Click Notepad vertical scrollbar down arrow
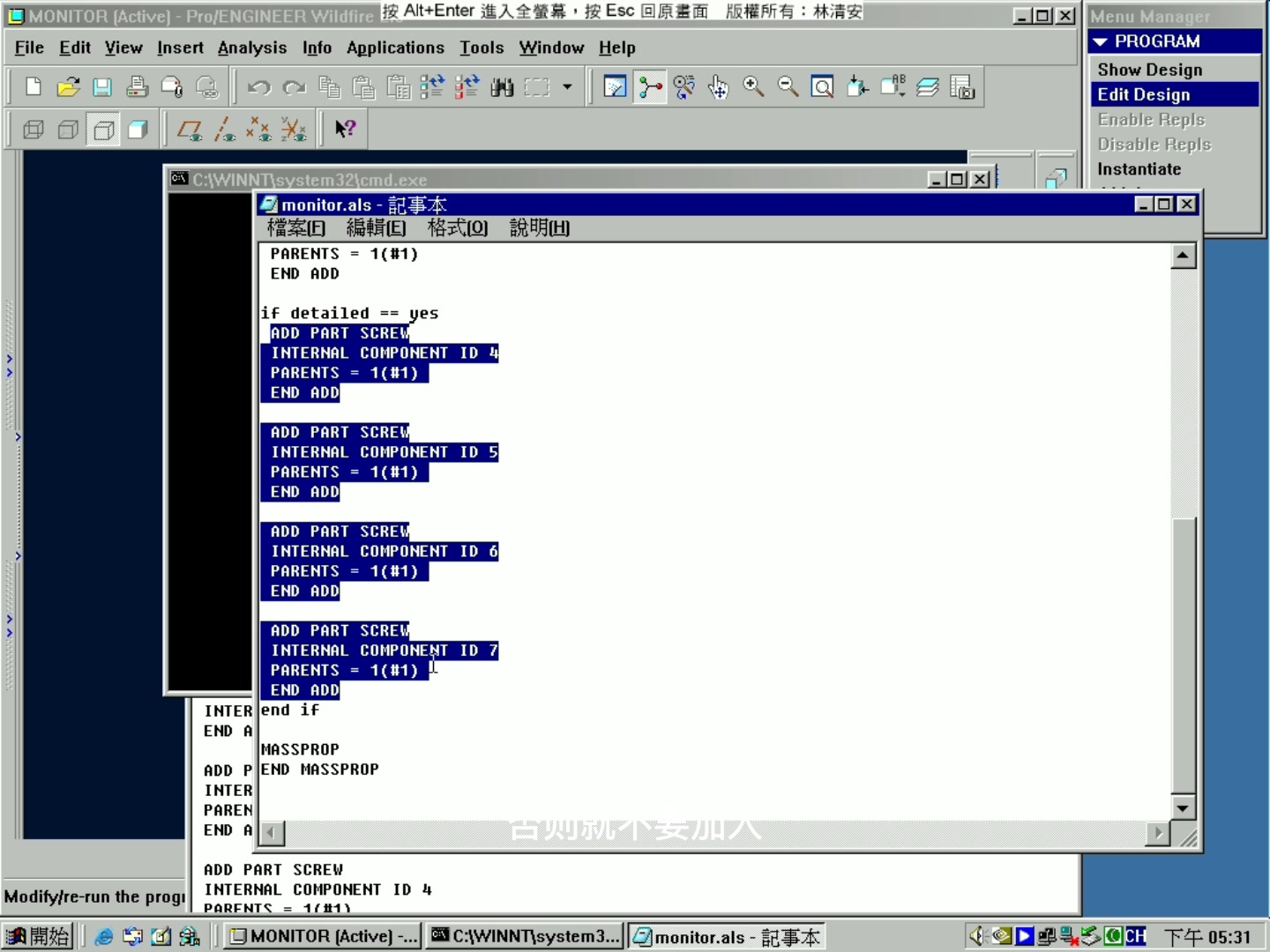1270x952 pixels. point(1183,807)
